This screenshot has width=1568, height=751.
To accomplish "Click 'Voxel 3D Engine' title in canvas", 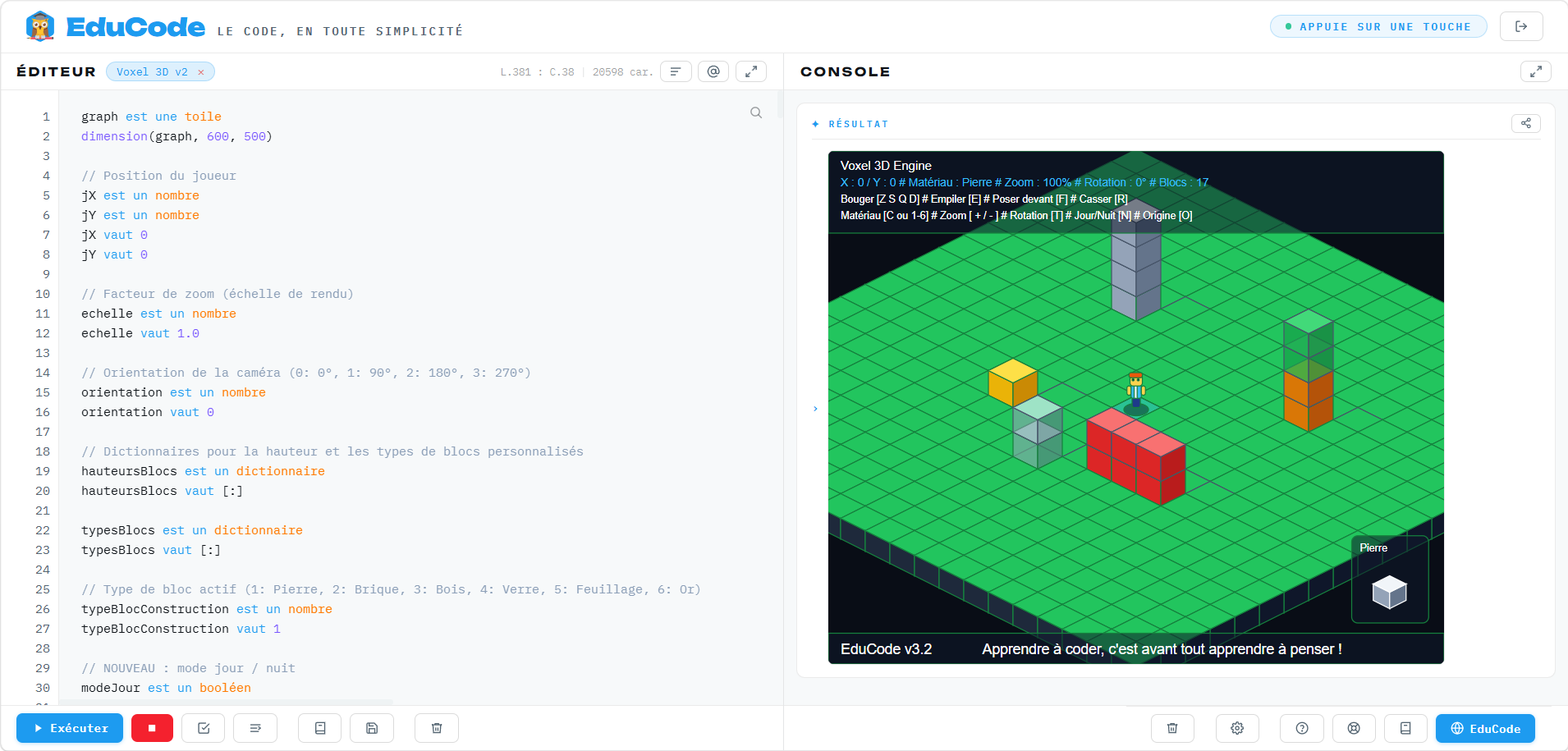I will pyautogui.click(x=886, y=166).
